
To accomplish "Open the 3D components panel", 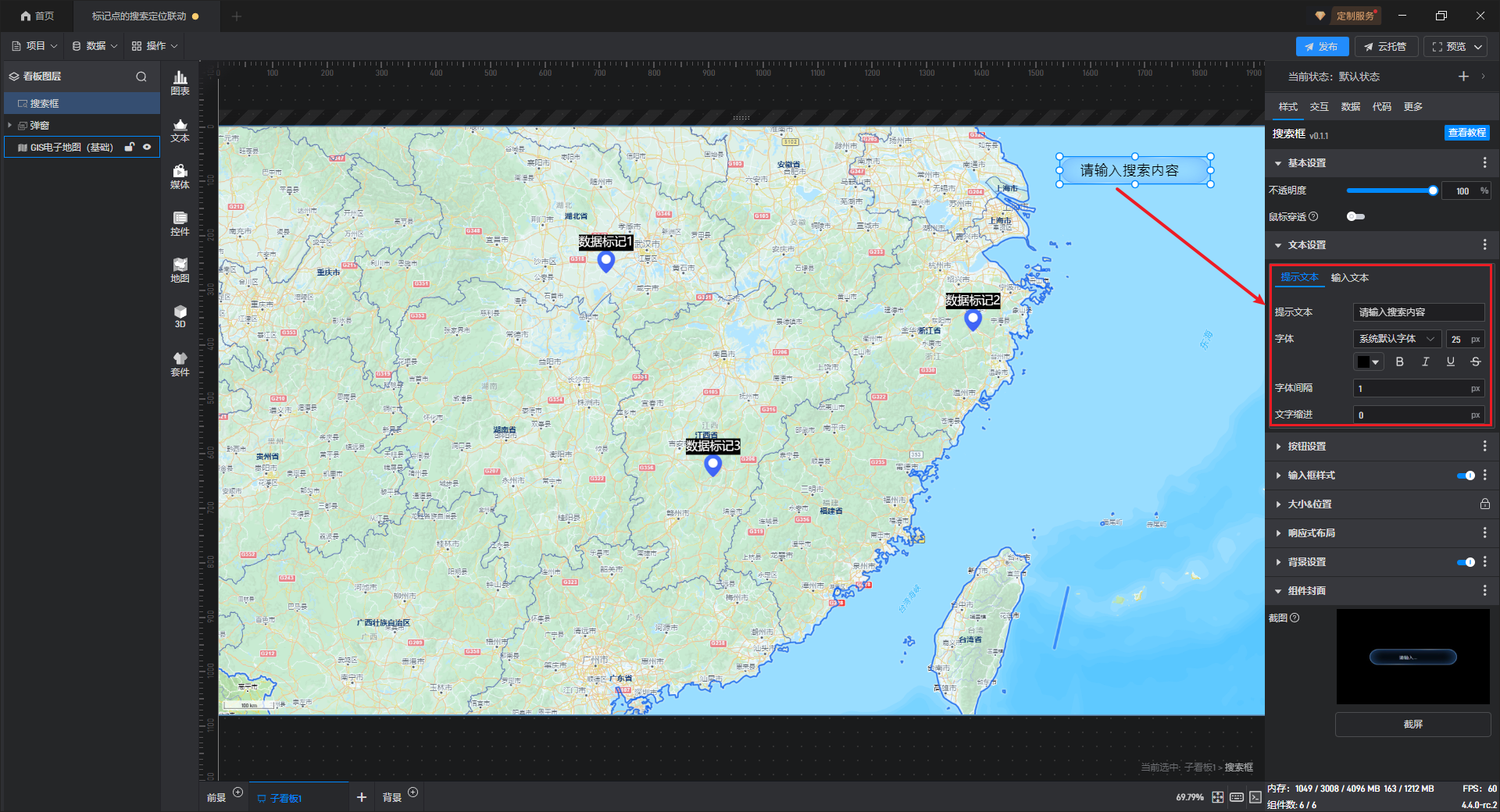I will point(180,316).
